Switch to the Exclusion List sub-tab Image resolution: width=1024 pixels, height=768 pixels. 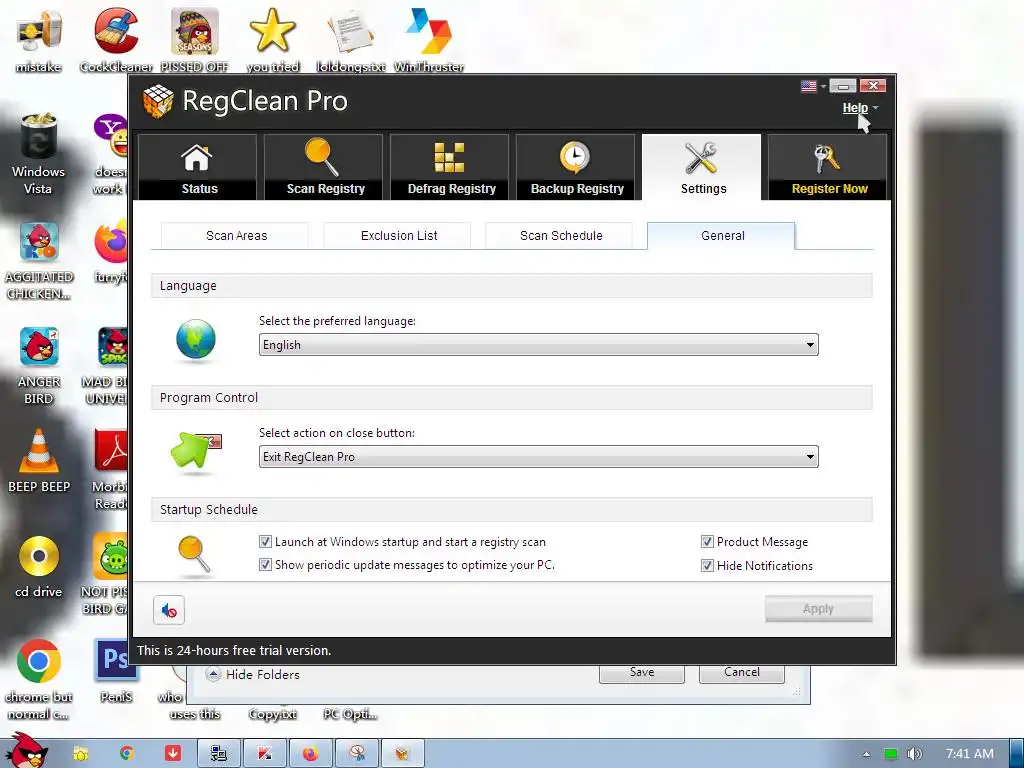398,236
